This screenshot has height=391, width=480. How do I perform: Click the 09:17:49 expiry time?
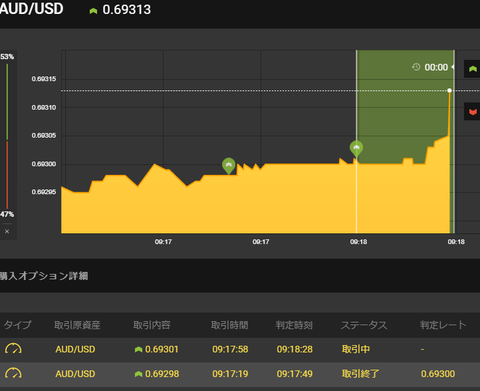295,374
